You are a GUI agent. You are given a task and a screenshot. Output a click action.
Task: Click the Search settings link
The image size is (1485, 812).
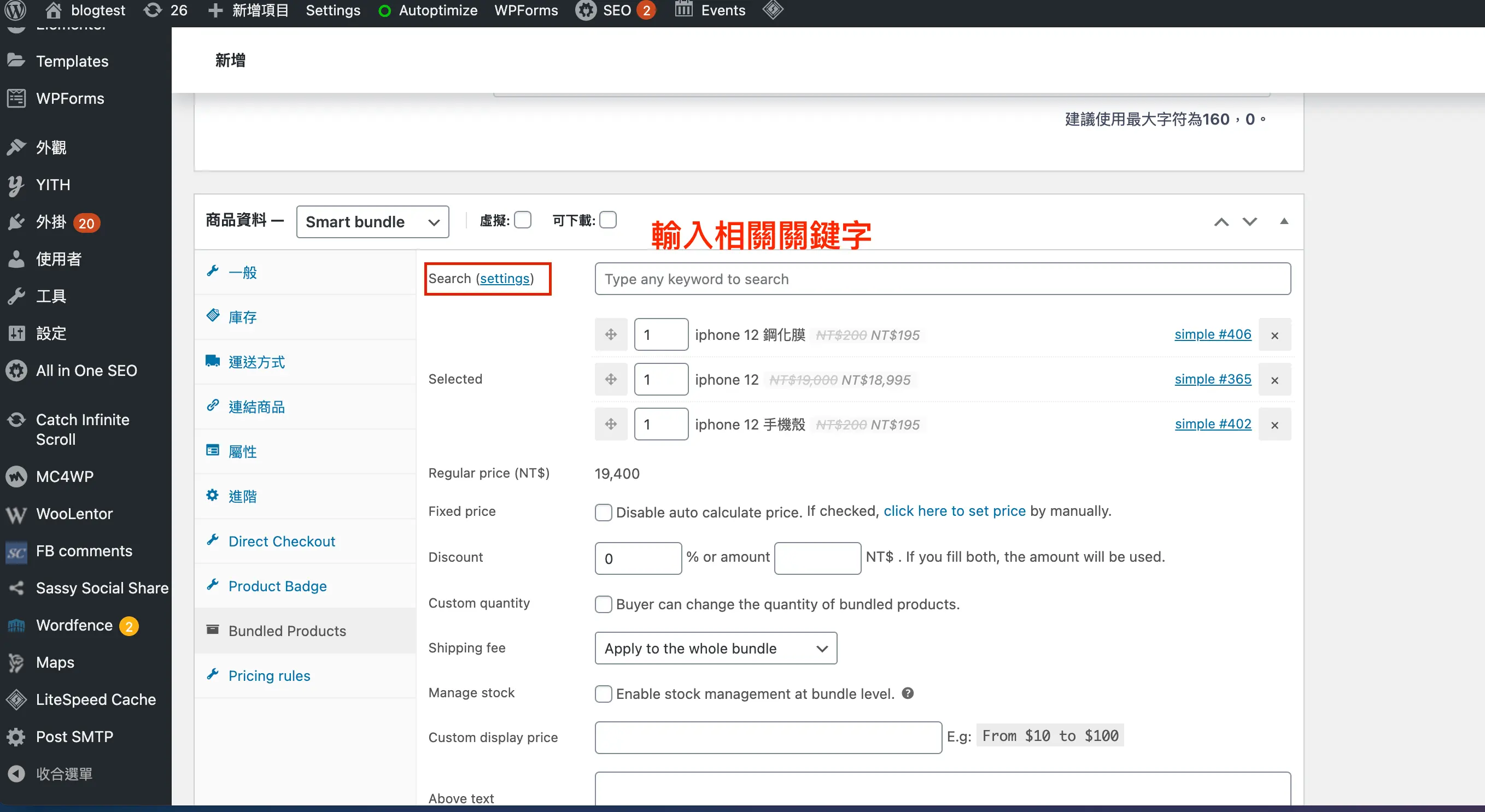(505, 278)
